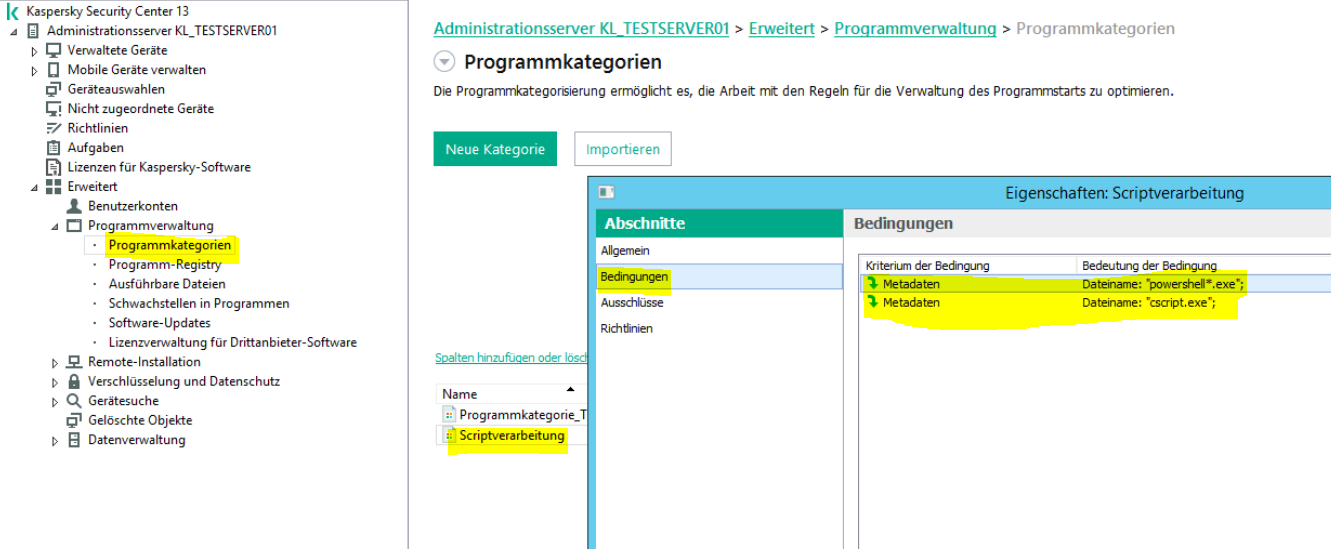Screen dimensions: 1331x549
Task: Click the Programmkategorie_T row icon in list
Action: (449, 414)
